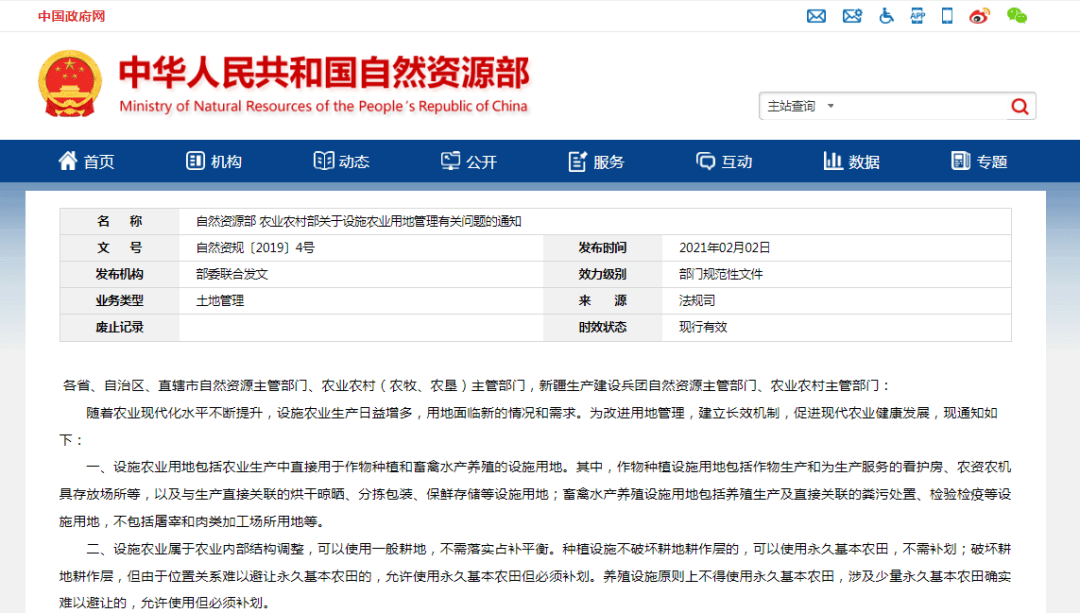
Task: Open the Weibo icon
Action: pos(979,16)
